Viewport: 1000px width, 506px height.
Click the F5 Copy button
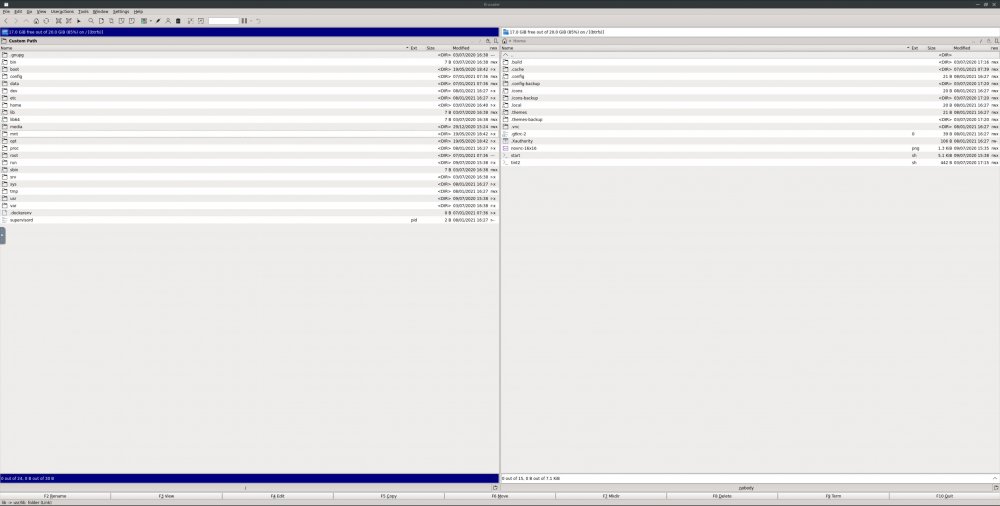388,496
